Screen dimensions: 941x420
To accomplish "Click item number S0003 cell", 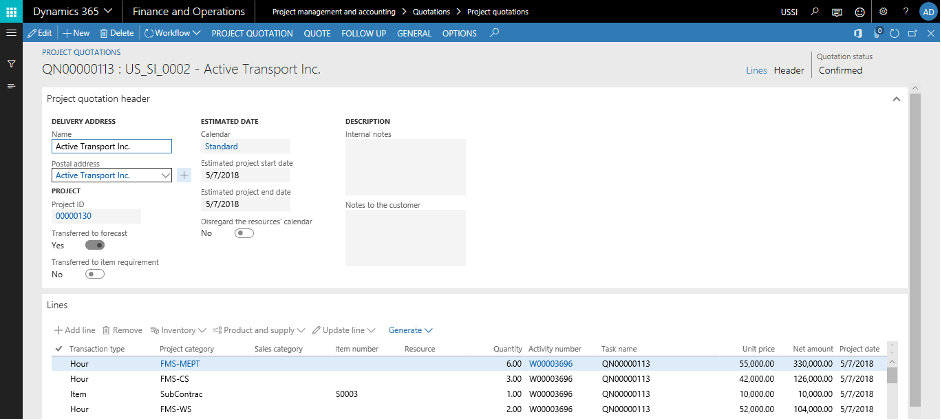I will click(348, 394).
